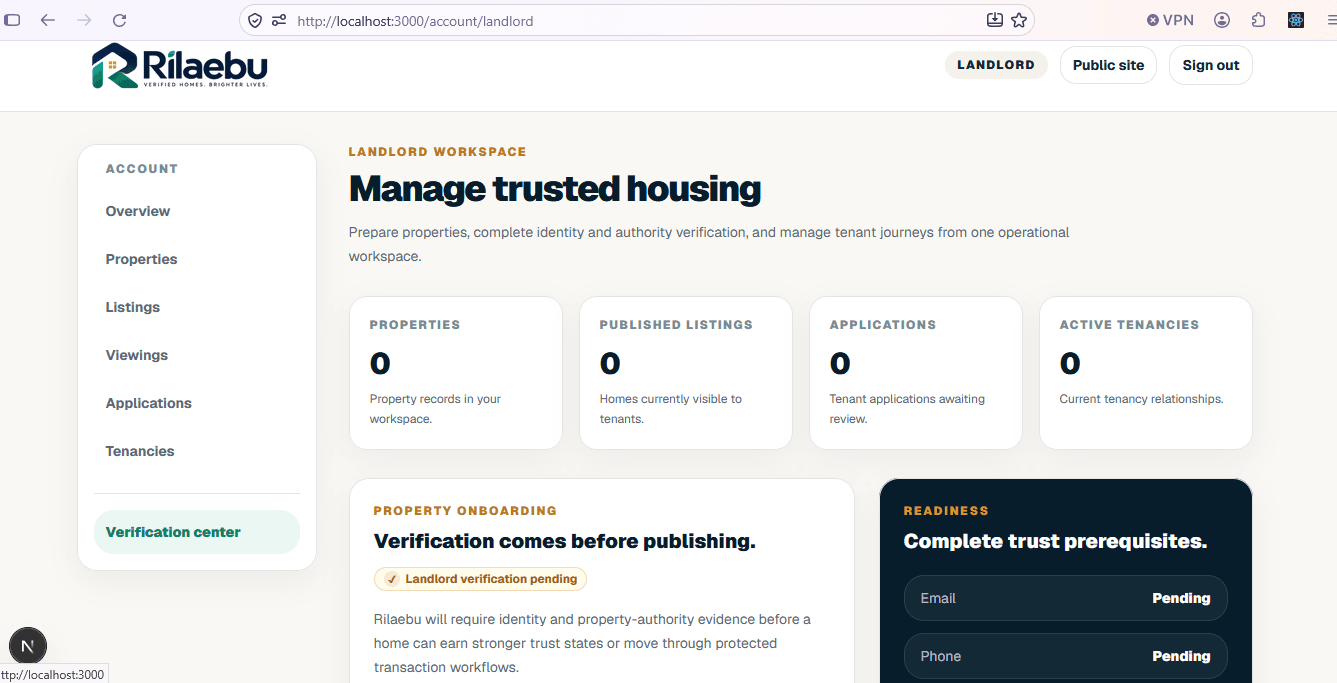The height and width of the screenshot is (683, 1337).
Task: Click the Active Tenancies stat card
Action: point(1146,373)
